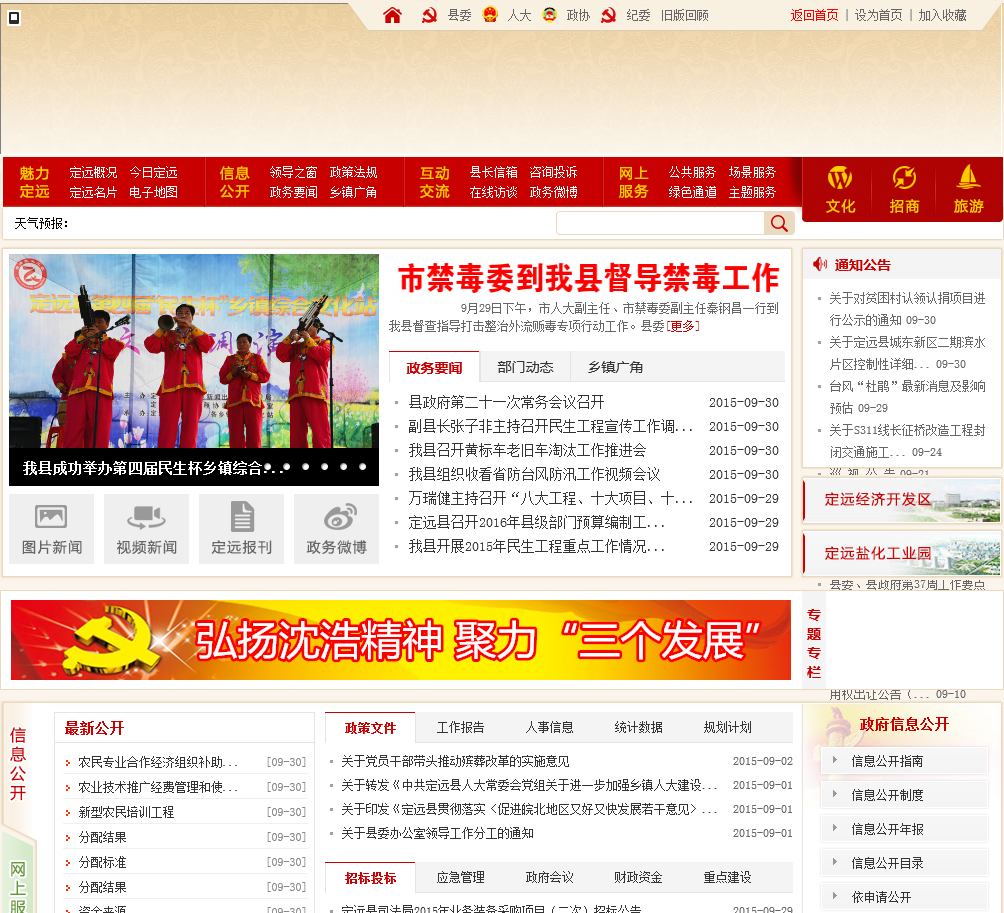Expand 信息公开目录 arrow item
The image size is (1004, 913).
[x=904, y=862]
